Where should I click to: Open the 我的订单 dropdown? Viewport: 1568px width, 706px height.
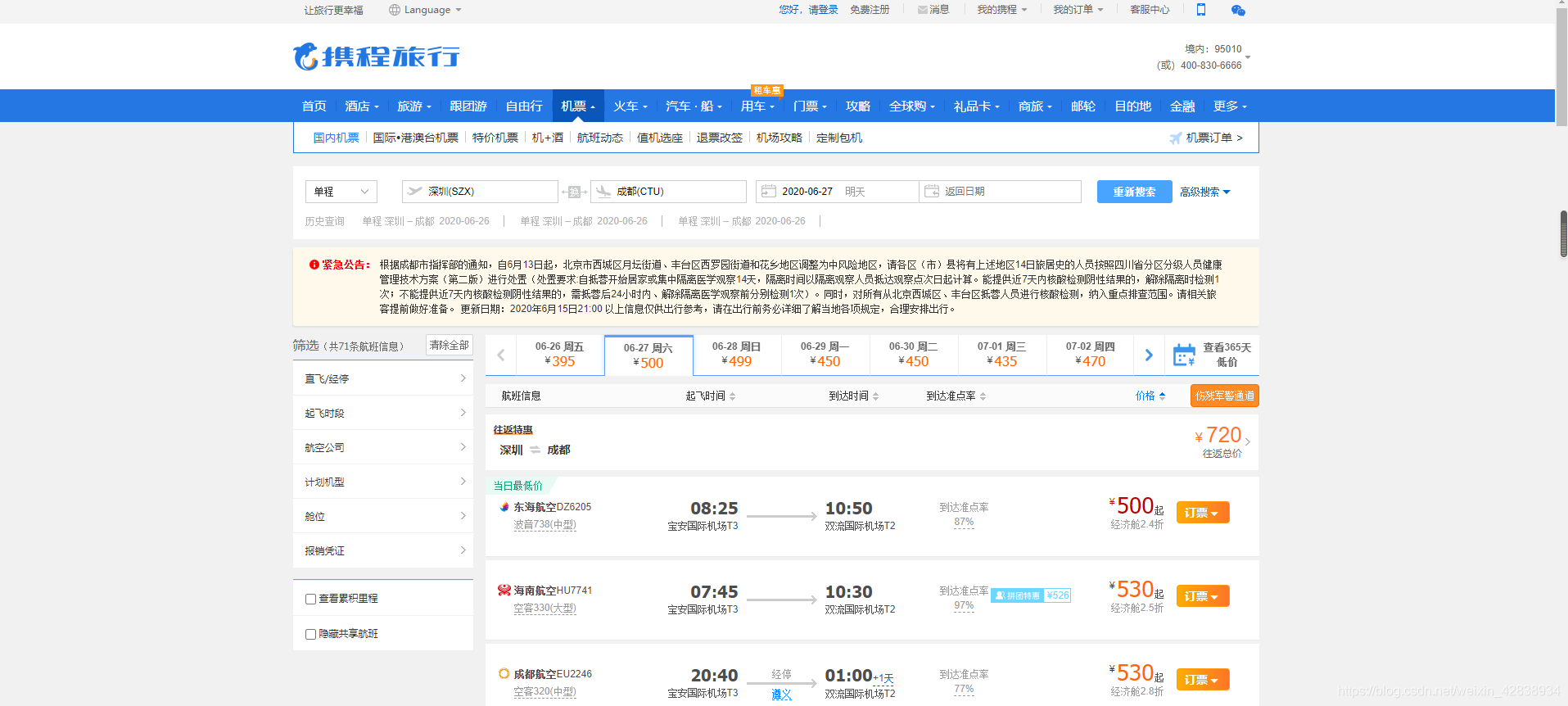(1078, 10)
